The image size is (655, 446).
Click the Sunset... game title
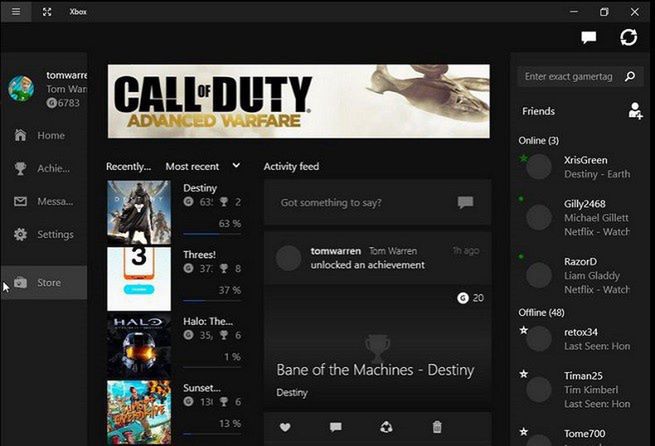[x=202, y=388]
